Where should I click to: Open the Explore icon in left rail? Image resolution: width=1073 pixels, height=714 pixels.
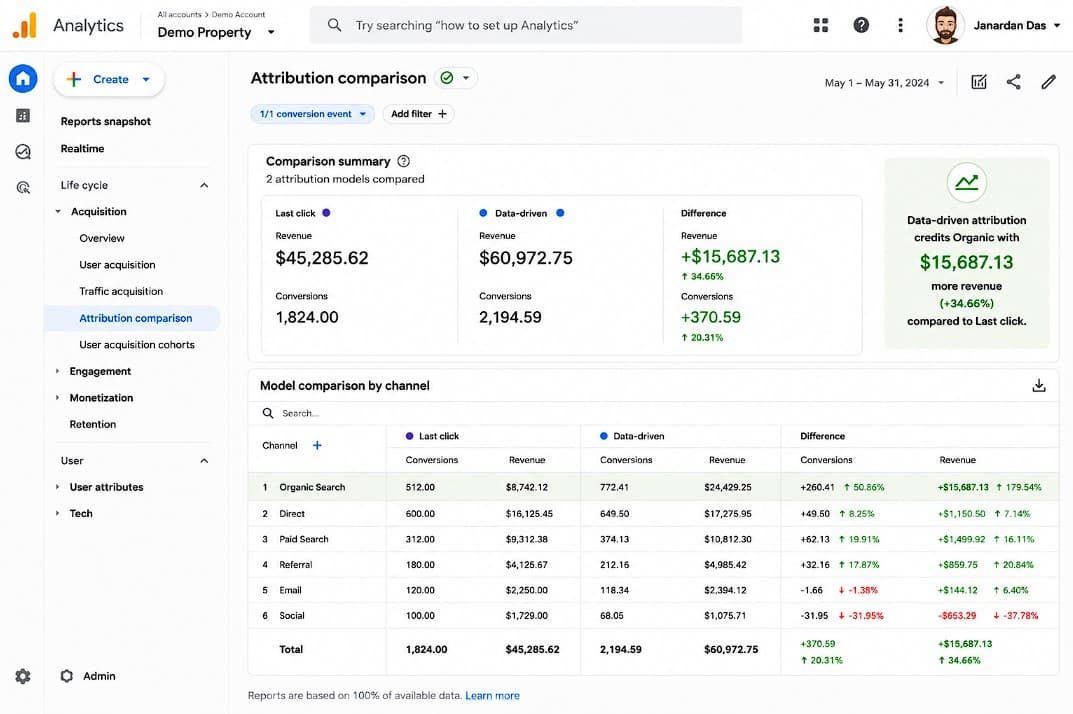coord(23,151)
